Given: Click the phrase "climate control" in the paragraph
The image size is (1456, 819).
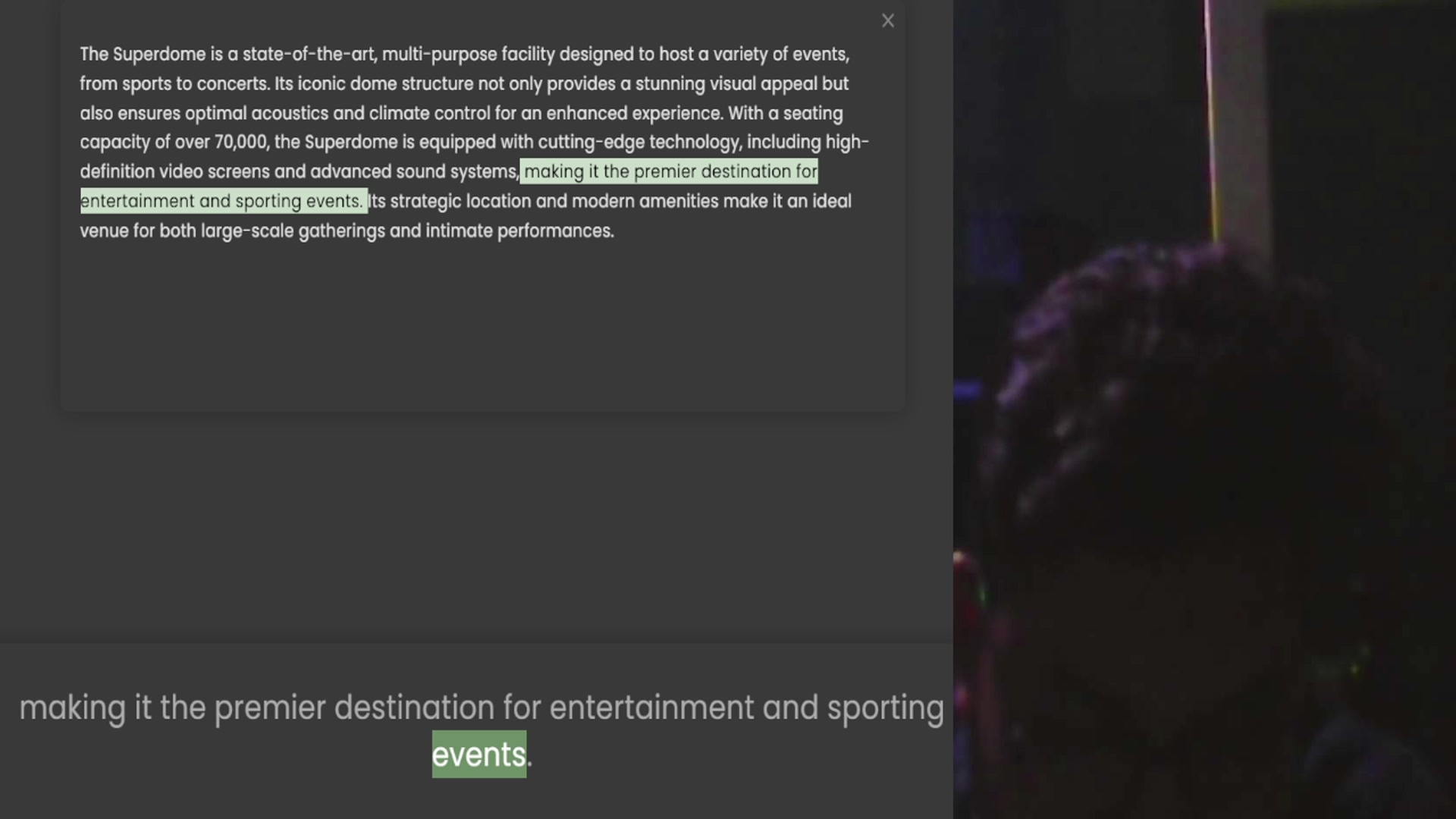Looking at the screenshot, I should (x=429, y=114).
